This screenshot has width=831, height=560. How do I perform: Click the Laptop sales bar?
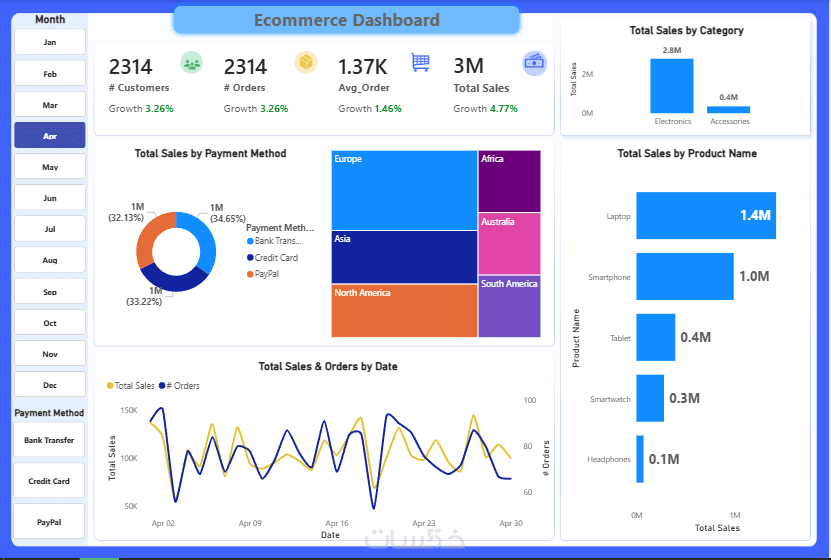tap(706, 216)
